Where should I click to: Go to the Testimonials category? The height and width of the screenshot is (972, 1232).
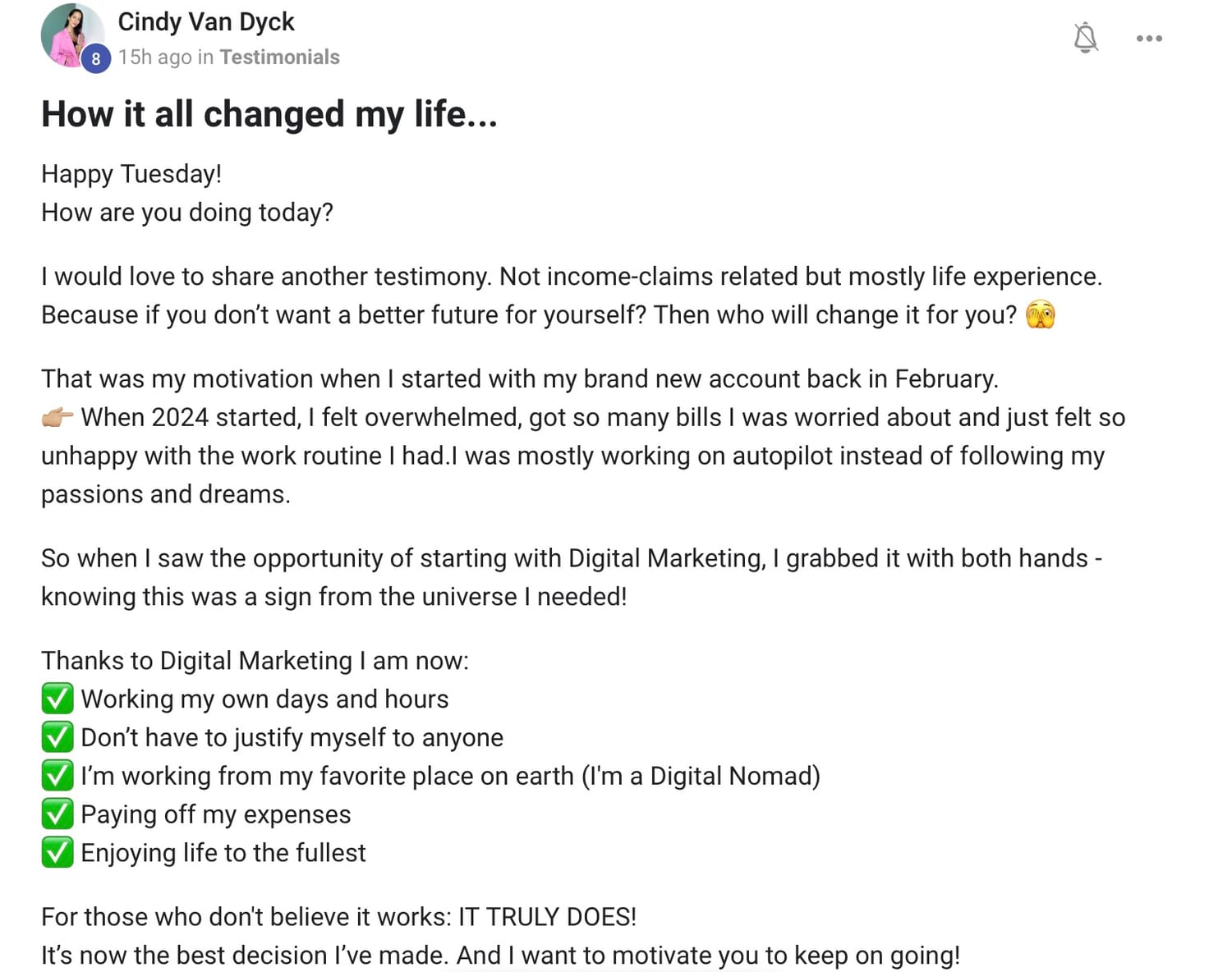pos(279,57)
